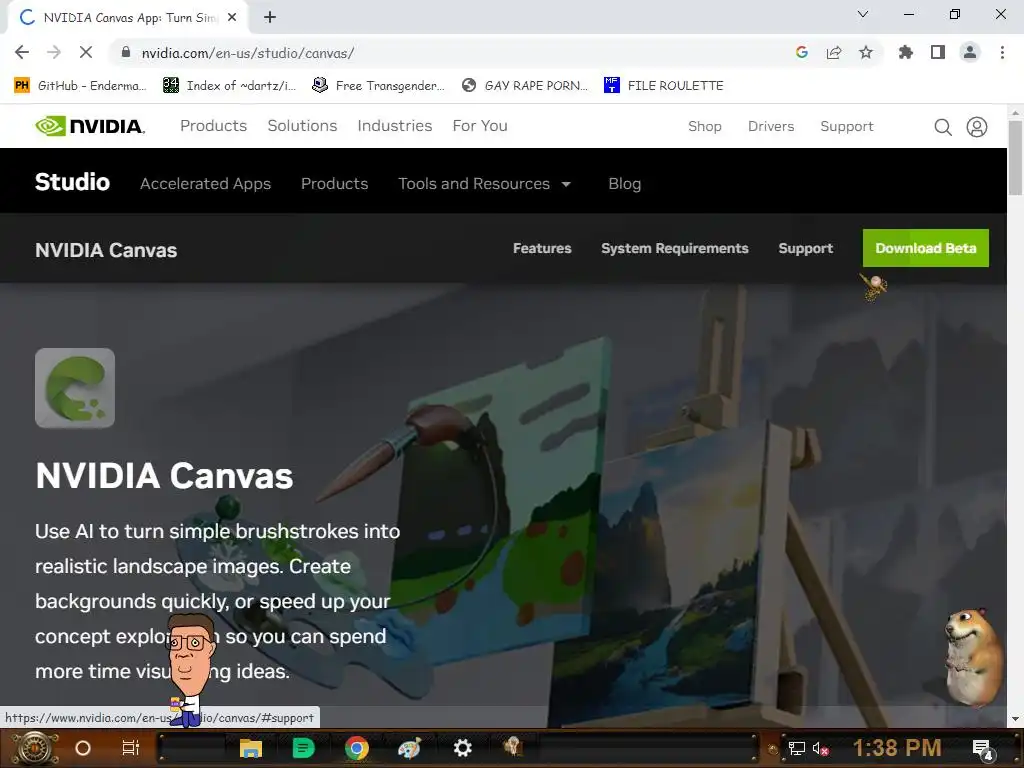1024x768 pixels.
Task: Toggle the Chrome side panel icon
Action: point(938,52)
